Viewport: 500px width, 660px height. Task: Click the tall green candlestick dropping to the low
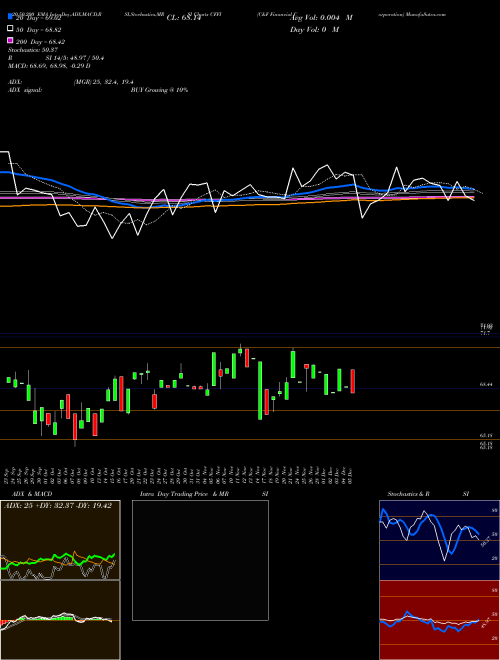pyautogui.click(x=260, y=390)
